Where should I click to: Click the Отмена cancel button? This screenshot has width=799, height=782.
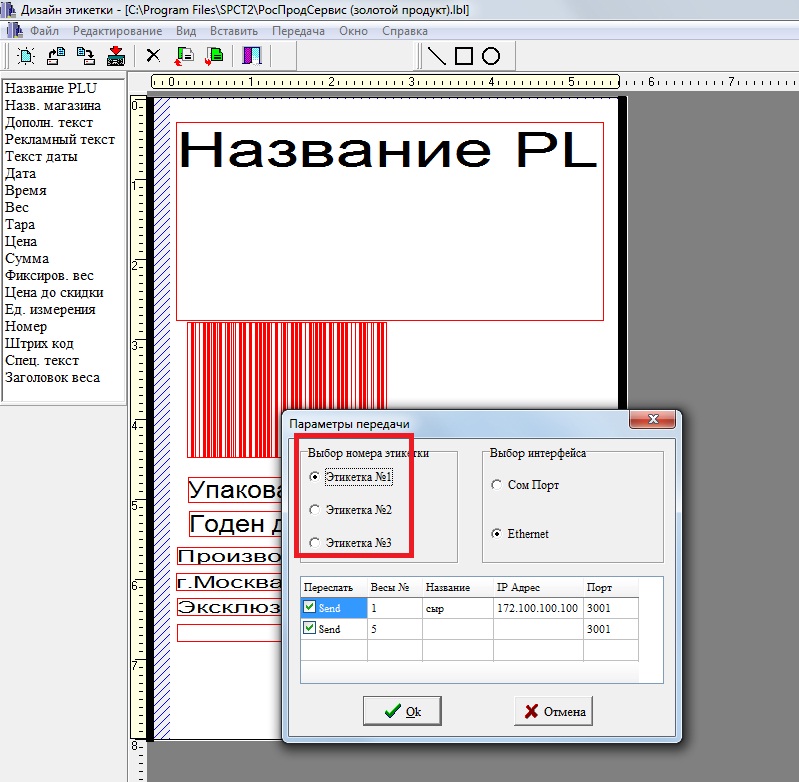[x=553, y=712]
